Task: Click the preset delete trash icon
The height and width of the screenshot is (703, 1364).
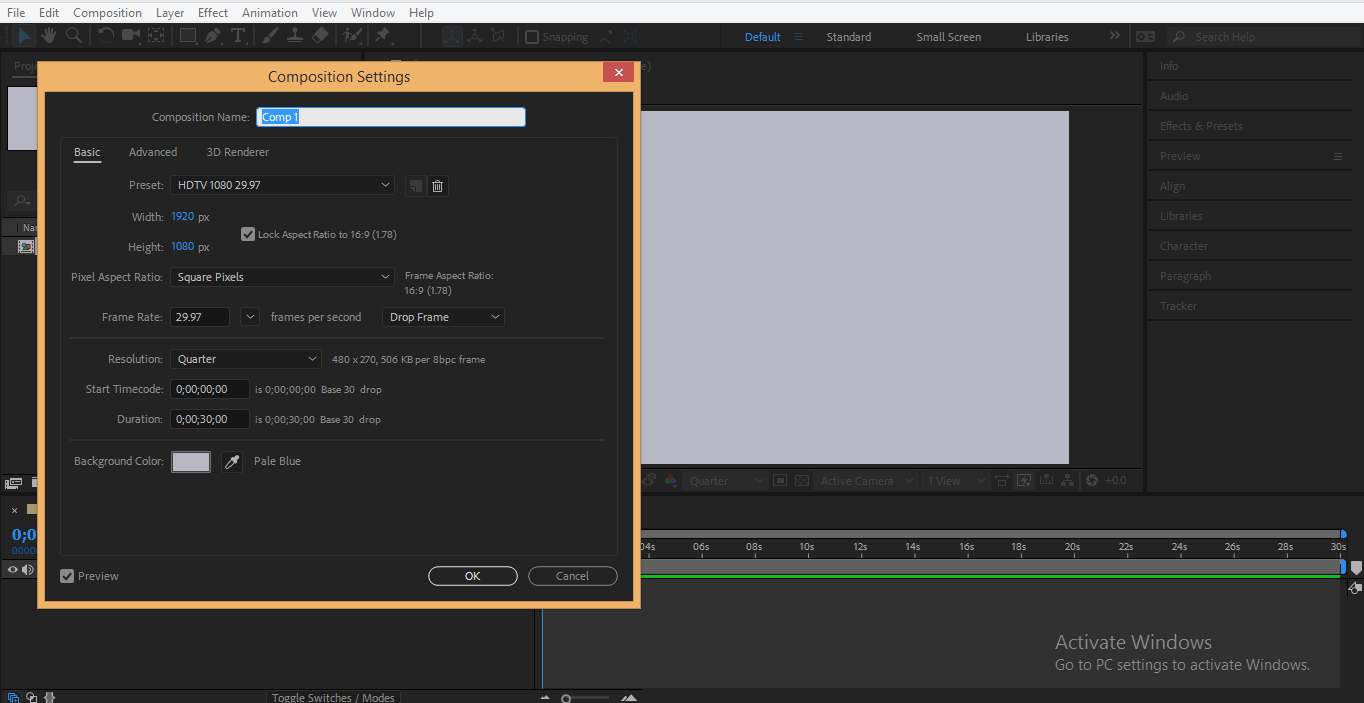Action: [437, 185]
